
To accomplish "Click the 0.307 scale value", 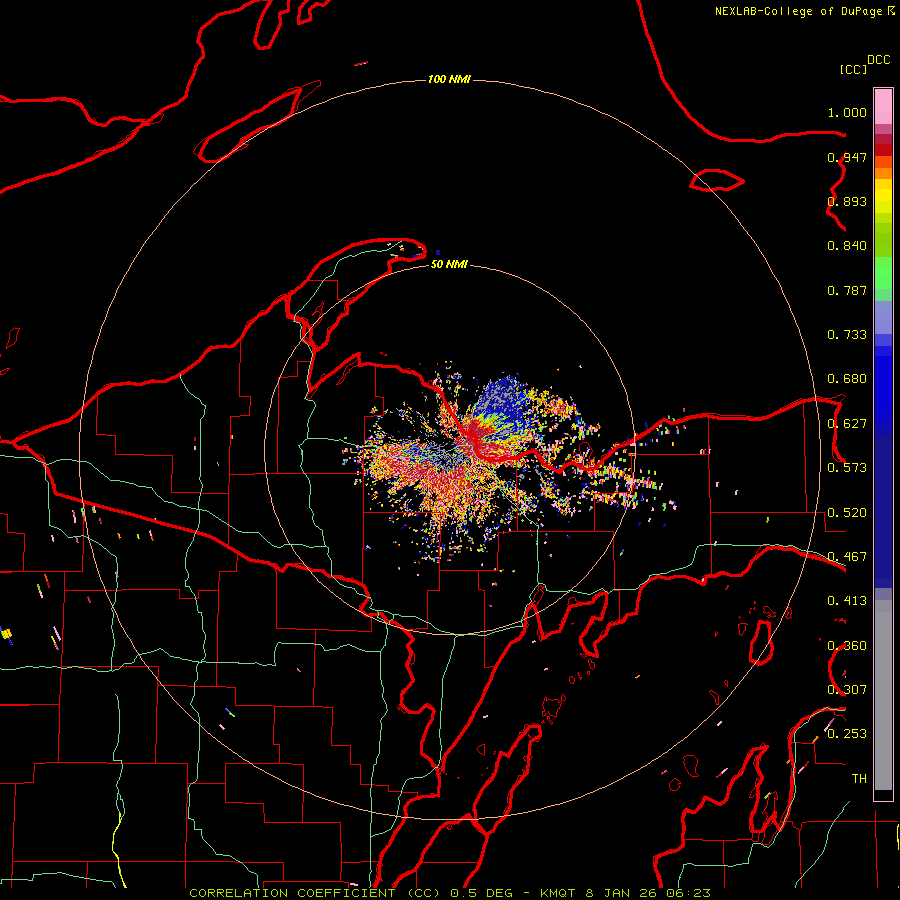I will coord(847,690).
